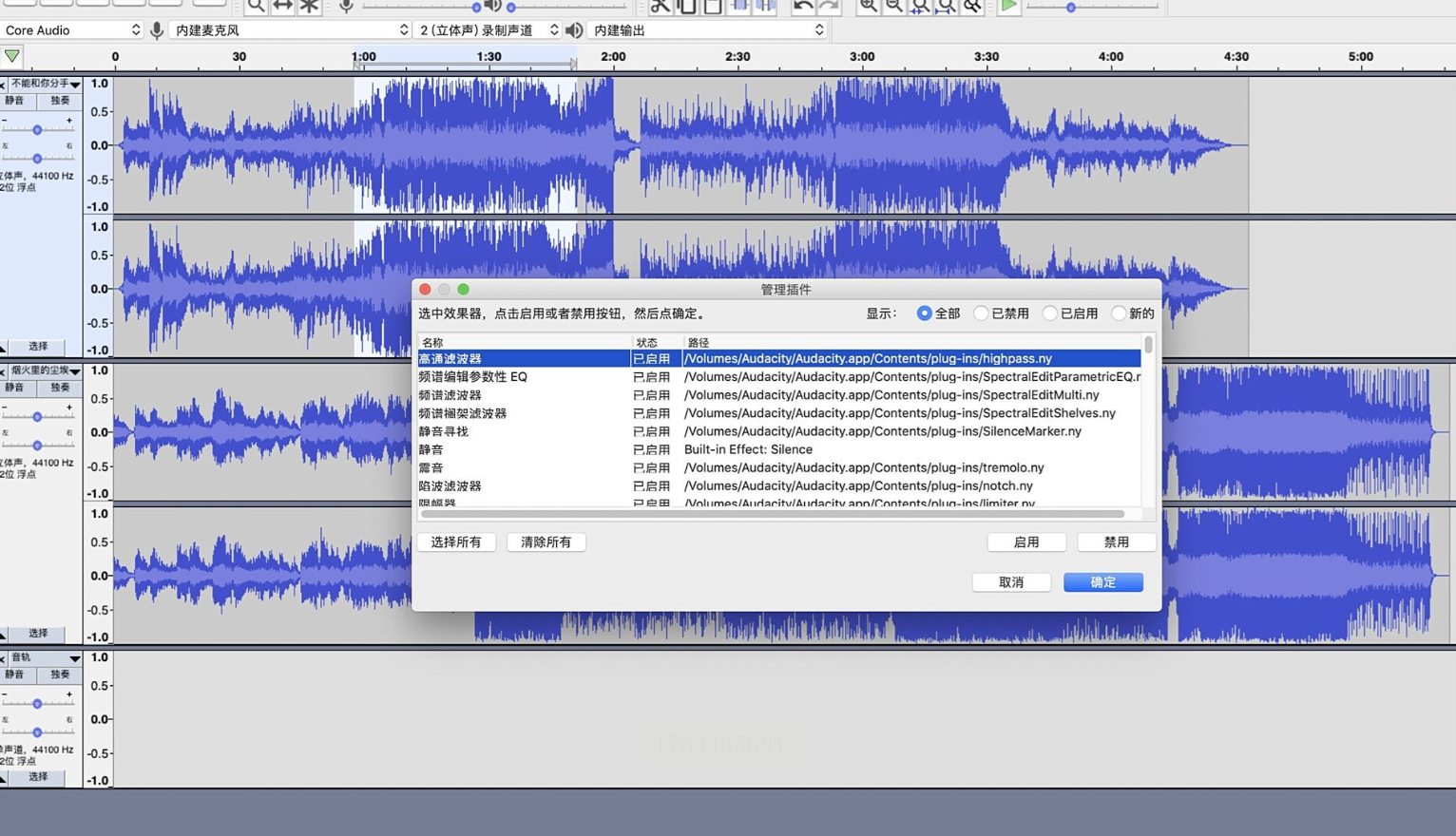Select the Zoom tool in the toolbar
Viewport: 1456px width, 836px height.
click(256, 6)
